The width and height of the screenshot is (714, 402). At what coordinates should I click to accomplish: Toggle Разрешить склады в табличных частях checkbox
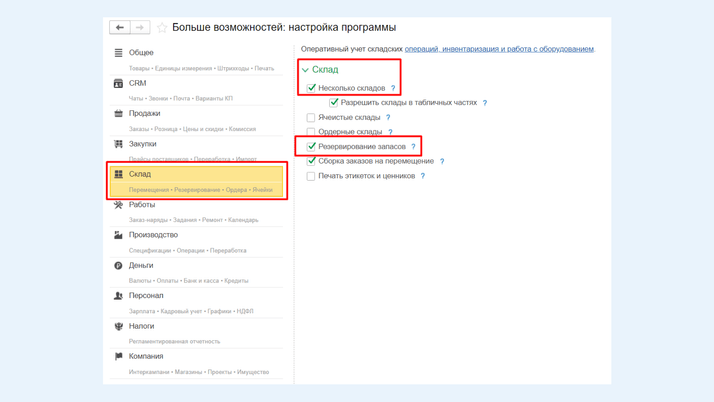click(x=334, y=102)
